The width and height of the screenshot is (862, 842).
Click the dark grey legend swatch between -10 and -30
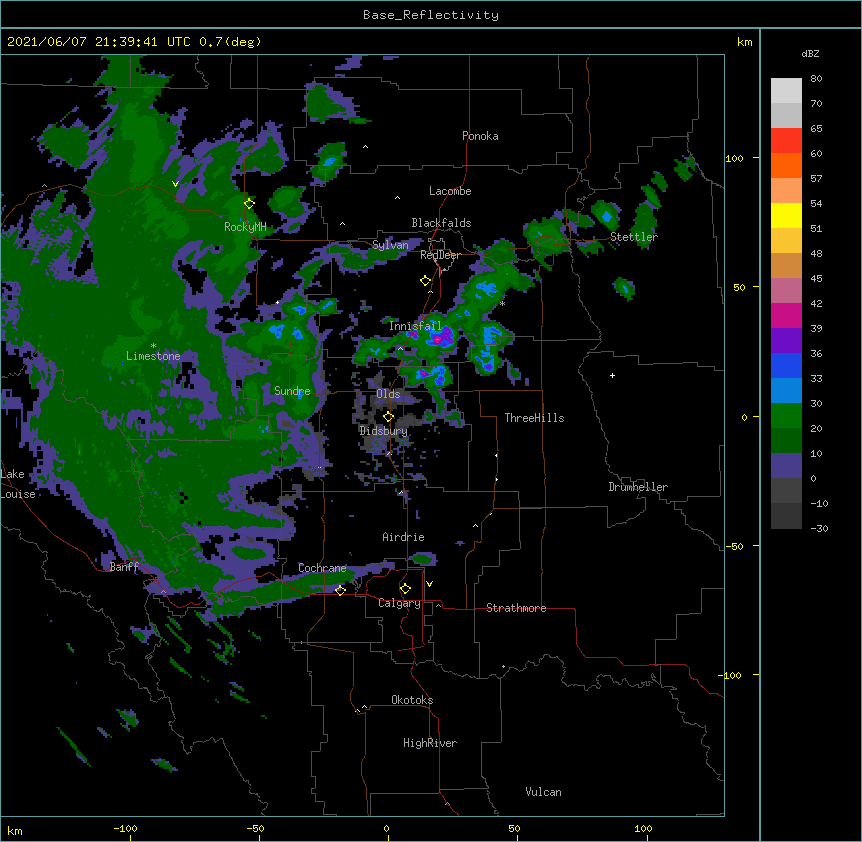pyautogui.click(x=786, y=516)
